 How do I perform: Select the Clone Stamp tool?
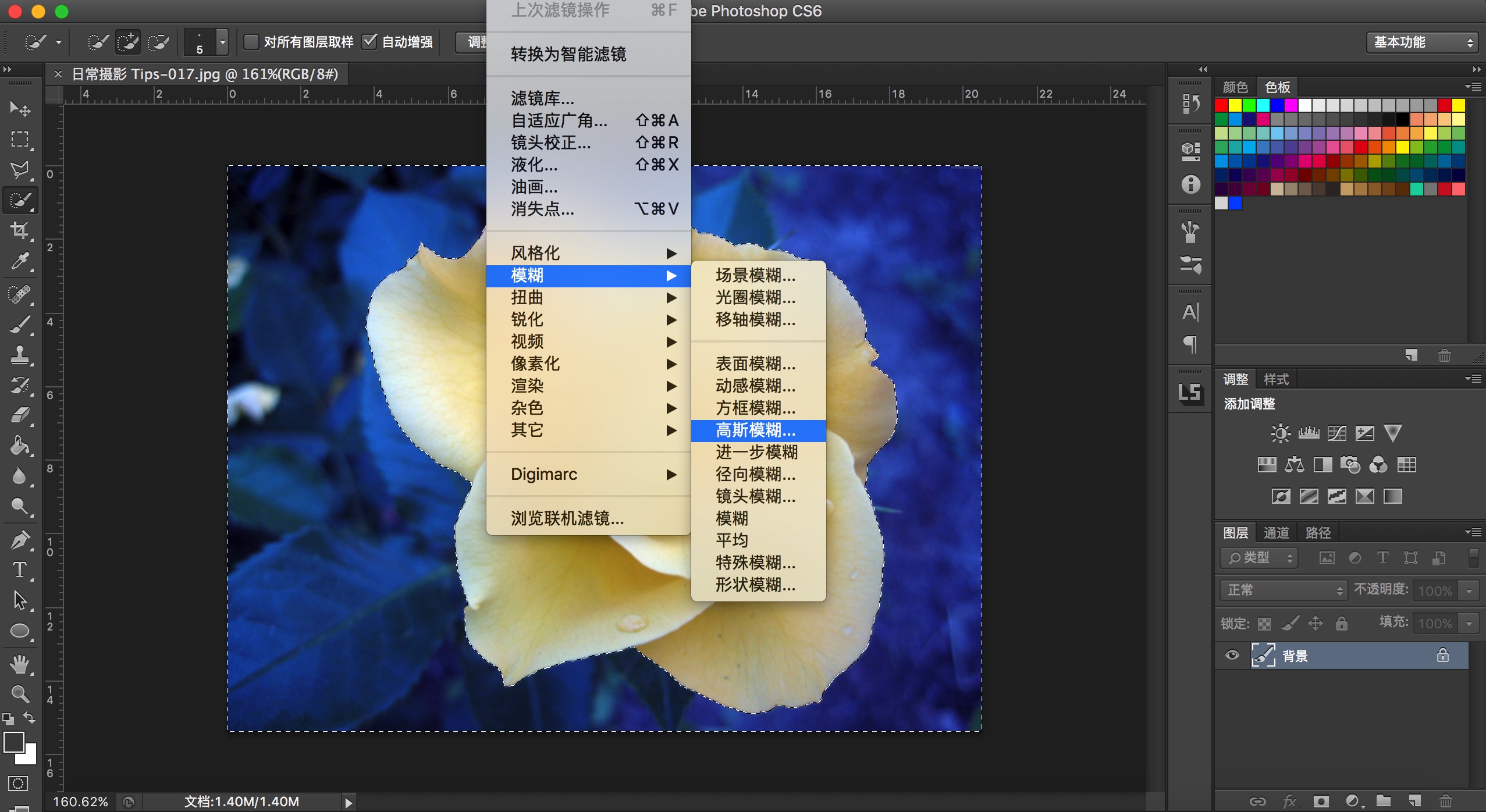(20, 354)
